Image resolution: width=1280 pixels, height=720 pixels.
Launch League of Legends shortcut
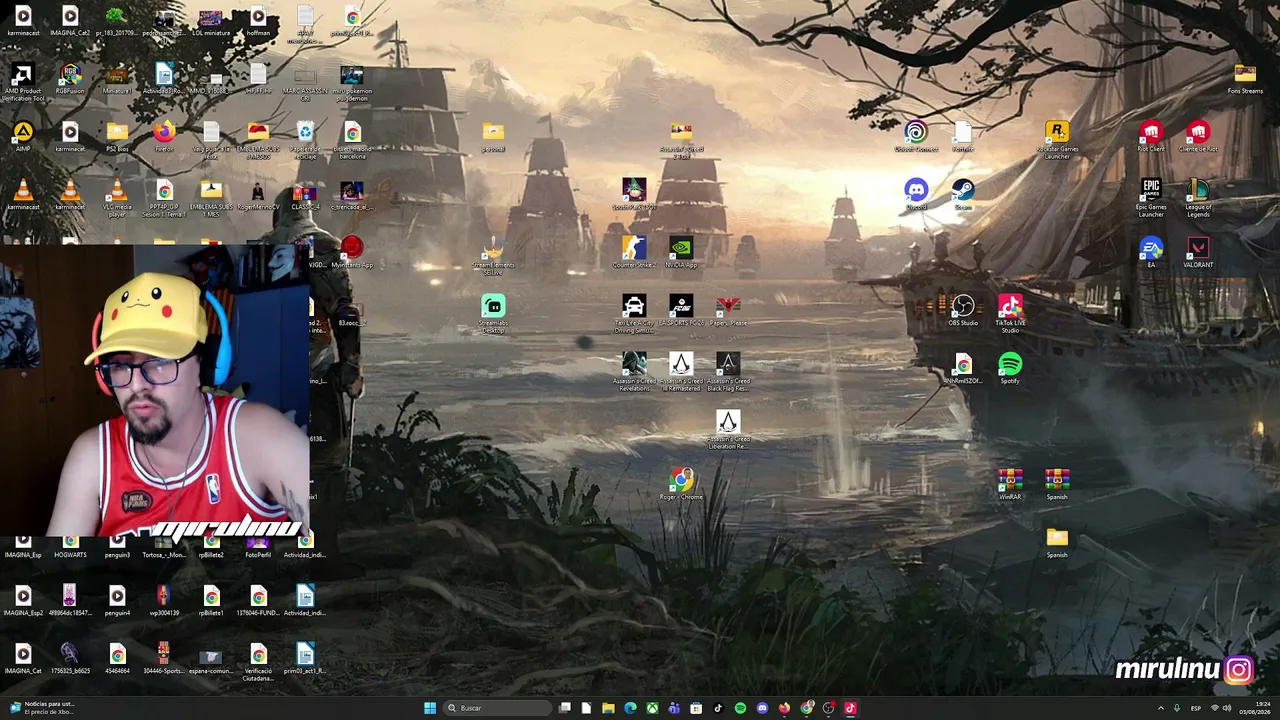1198,197
